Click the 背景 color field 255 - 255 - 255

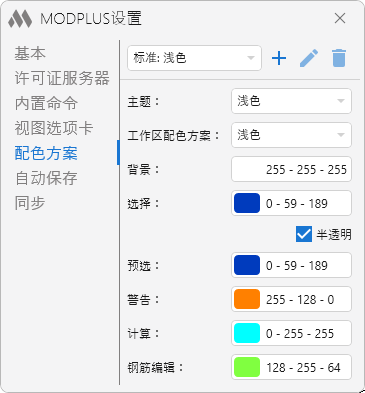(x=291, y=169)
